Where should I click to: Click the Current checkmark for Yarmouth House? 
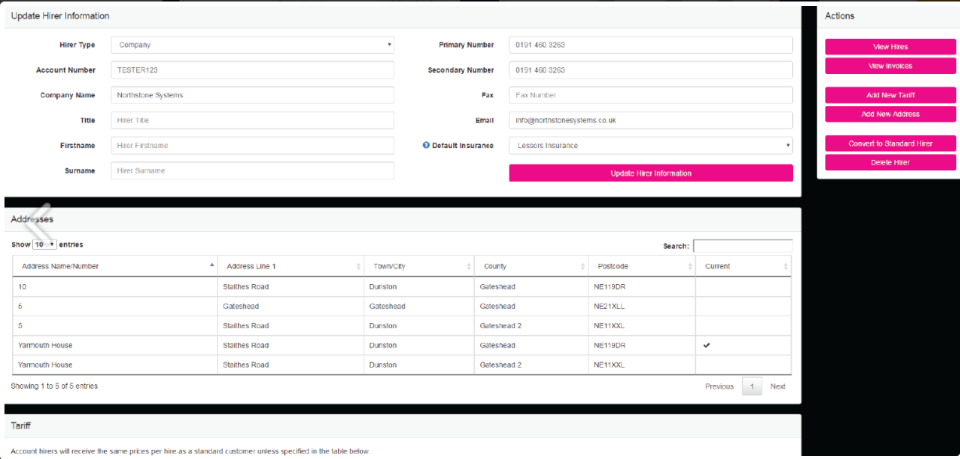(709, 345)
